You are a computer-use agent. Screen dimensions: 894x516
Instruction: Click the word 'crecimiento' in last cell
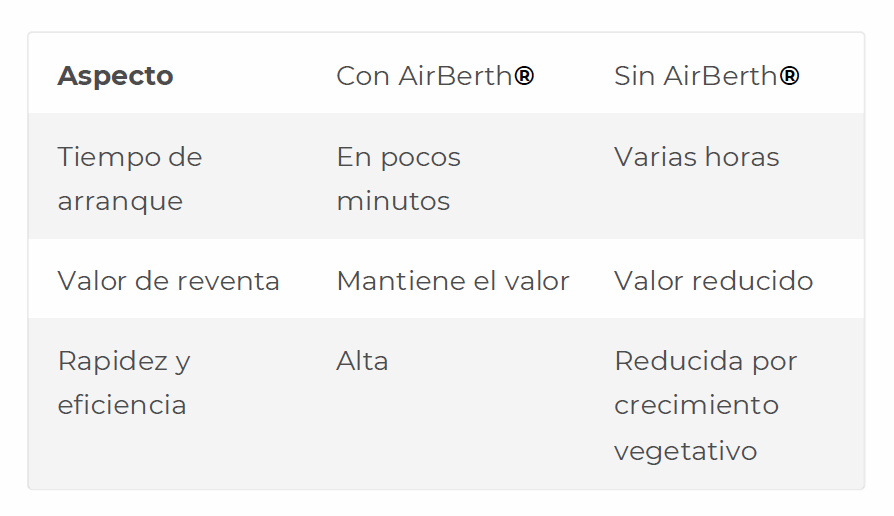pyautogui.click(x=696, y=405)
